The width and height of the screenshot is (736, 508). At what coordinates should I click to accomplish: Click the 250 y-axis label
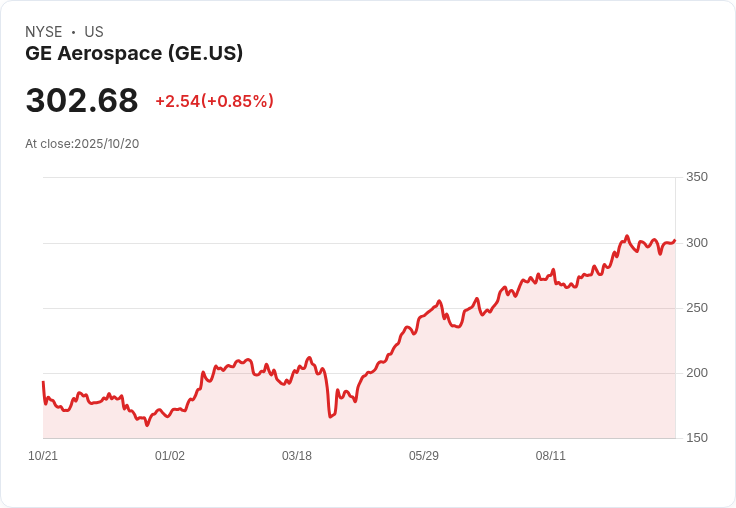[x=697, y=308]
